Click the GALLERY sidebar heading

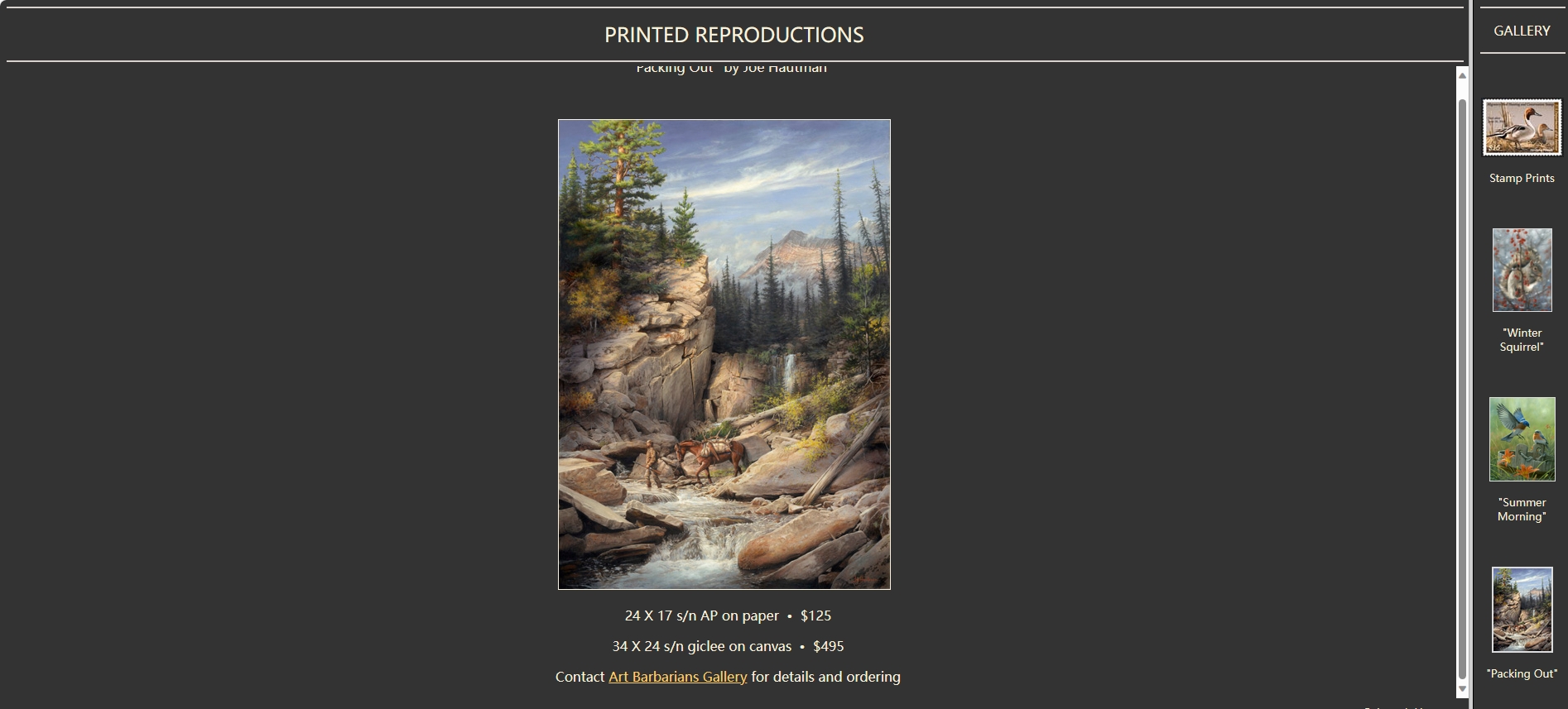tap(1522, 31)
